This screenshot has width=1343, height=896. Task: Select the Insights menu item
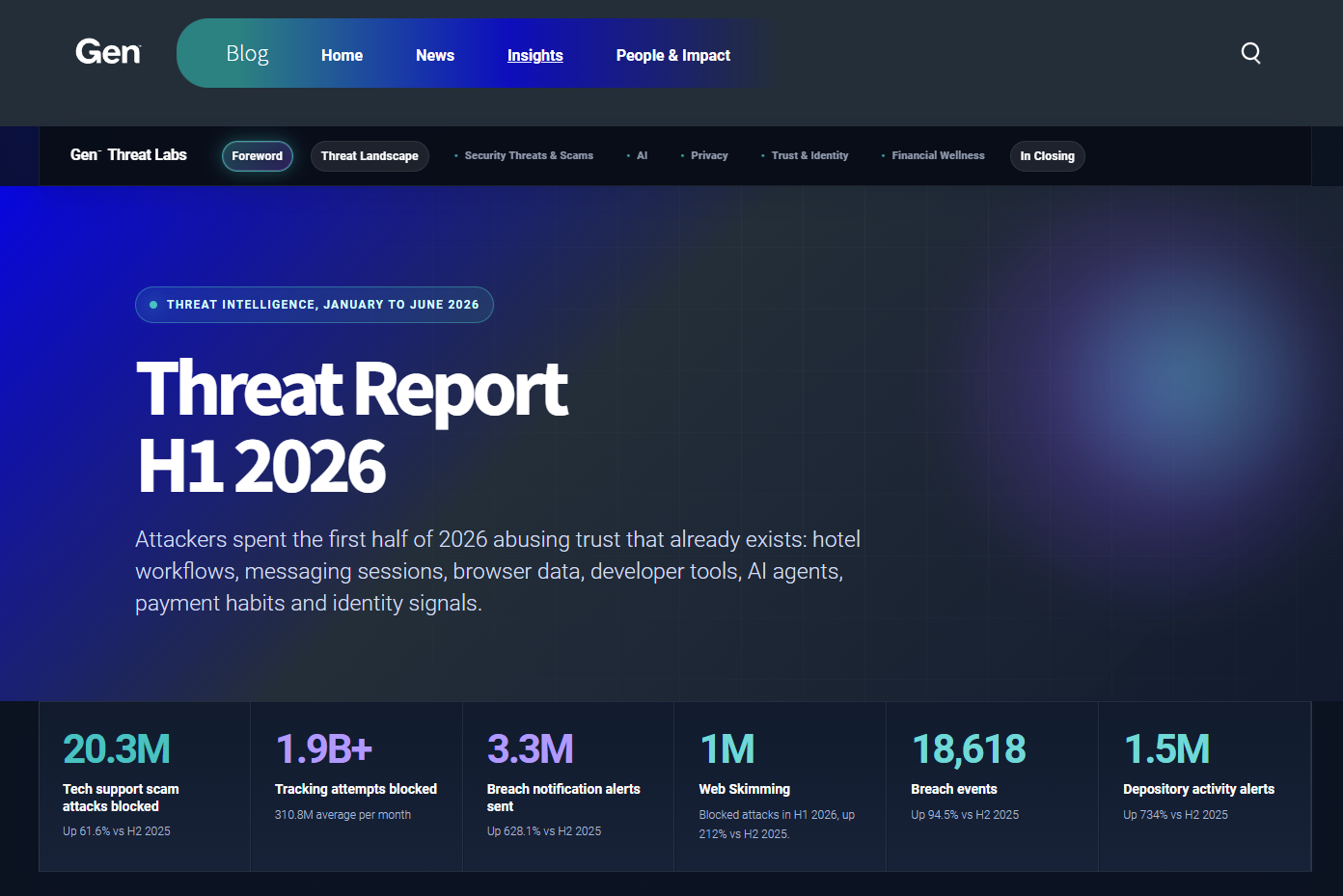[x=535, y=56]
